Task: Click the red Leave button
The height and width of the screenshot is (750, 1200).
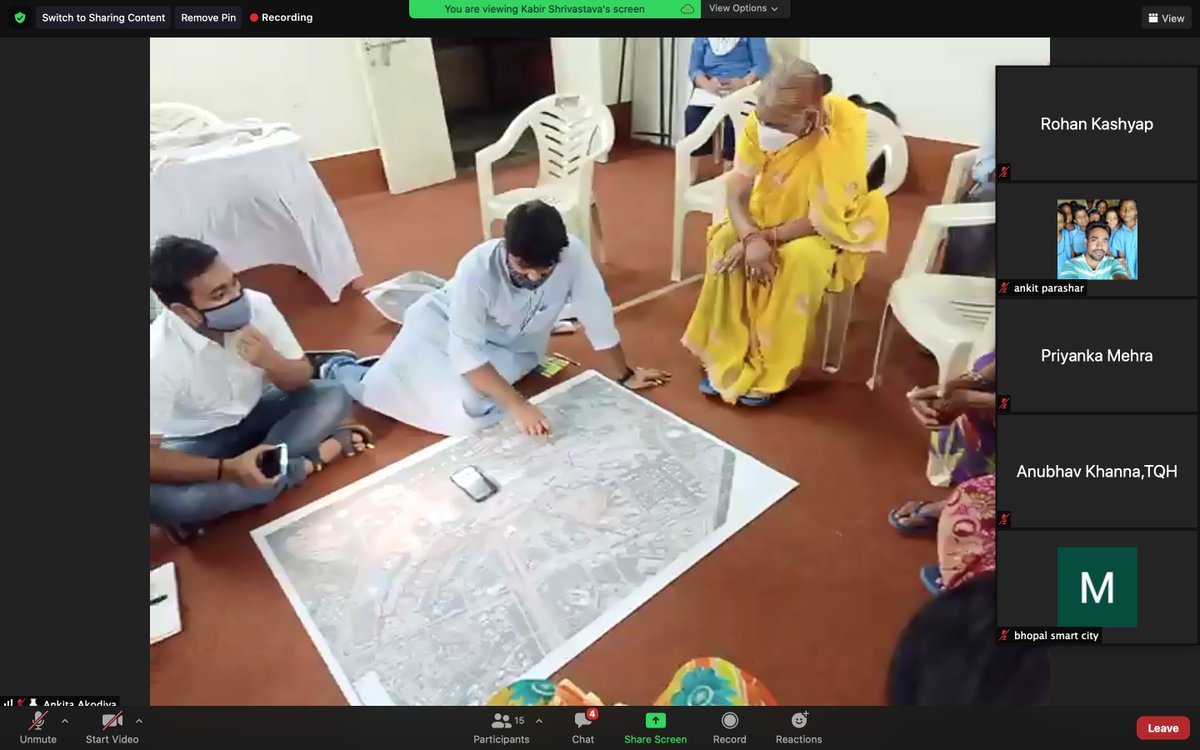Action: pos(1163,728)
